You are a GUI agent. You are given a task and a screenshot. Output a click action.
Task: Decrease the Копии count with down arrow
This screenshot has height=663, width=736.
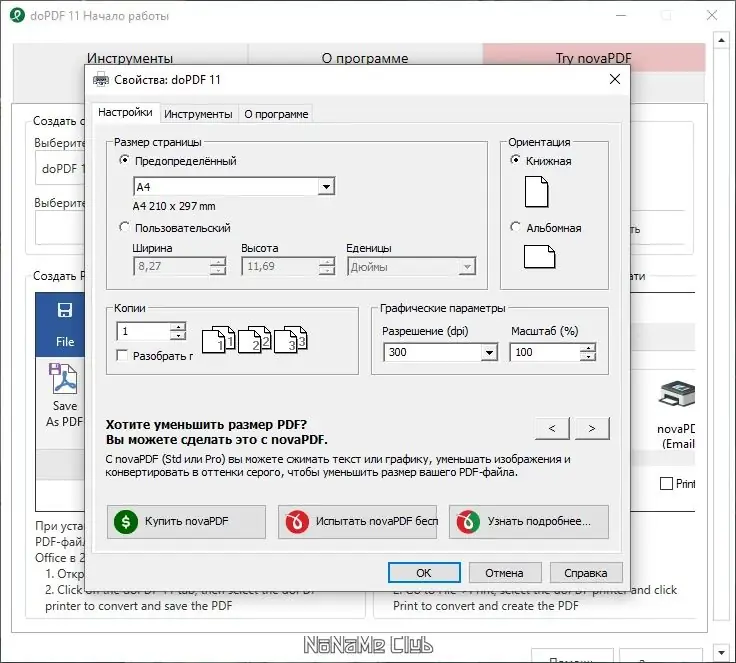pyautogui.click(x=178, y=335)
